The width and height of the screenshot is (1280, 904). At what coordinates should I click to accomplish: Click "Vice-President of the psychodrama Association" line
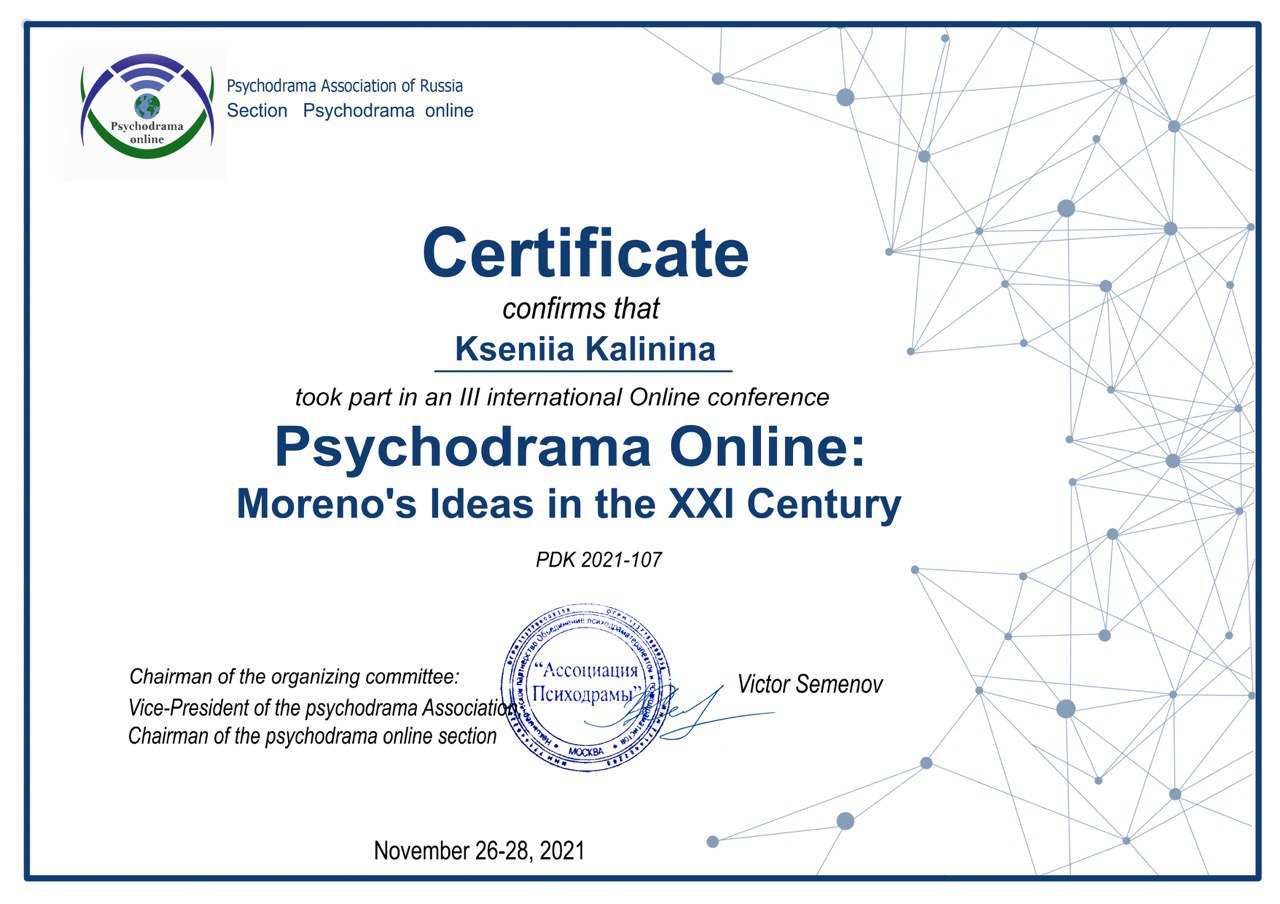point(322,708)
